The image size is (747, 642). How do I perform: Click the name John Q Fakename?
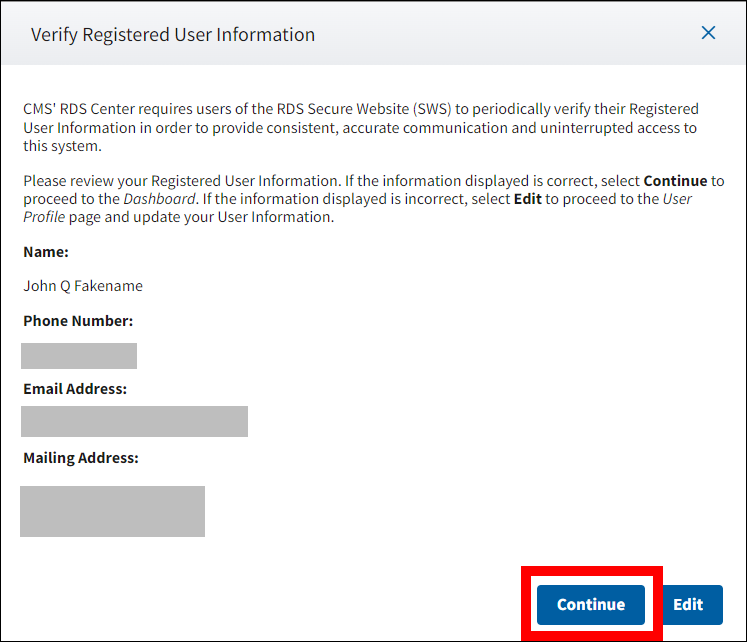tap(83, 286)
